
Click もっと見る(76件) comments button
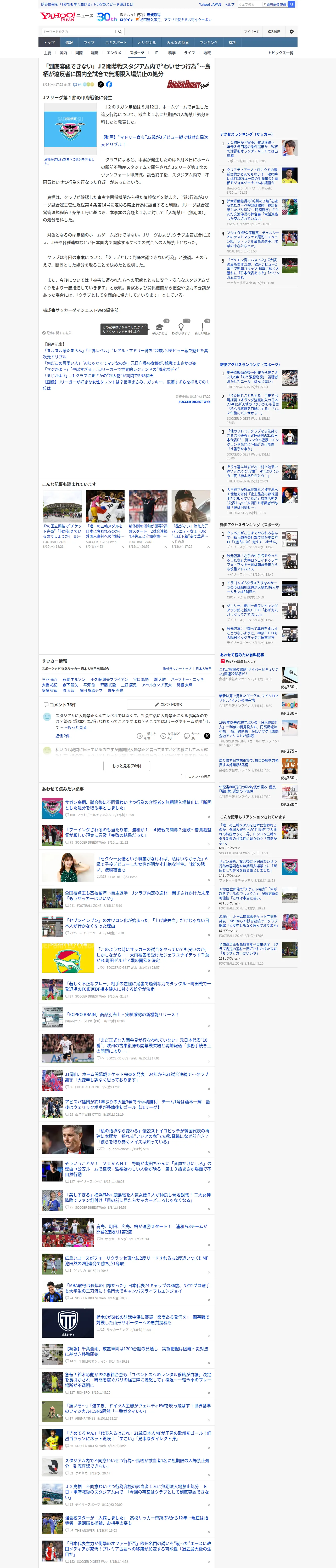tap(127, 766)
